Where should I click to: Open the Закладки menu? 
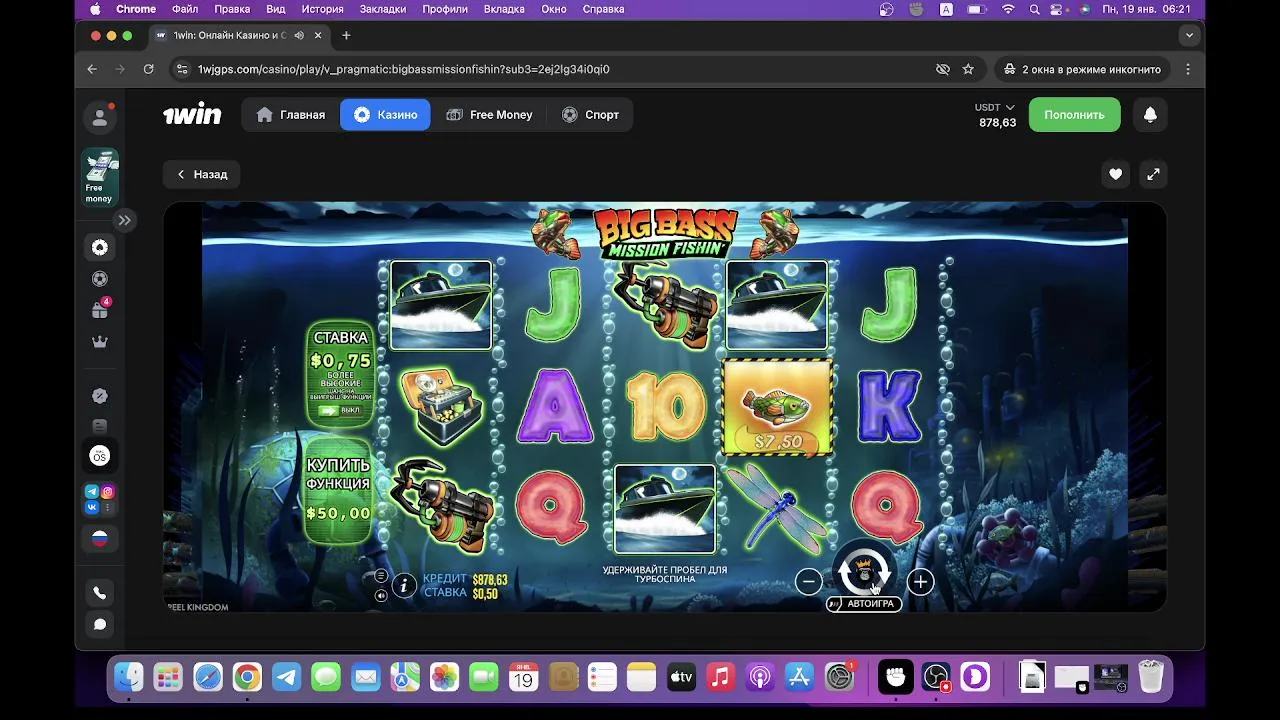383,9
